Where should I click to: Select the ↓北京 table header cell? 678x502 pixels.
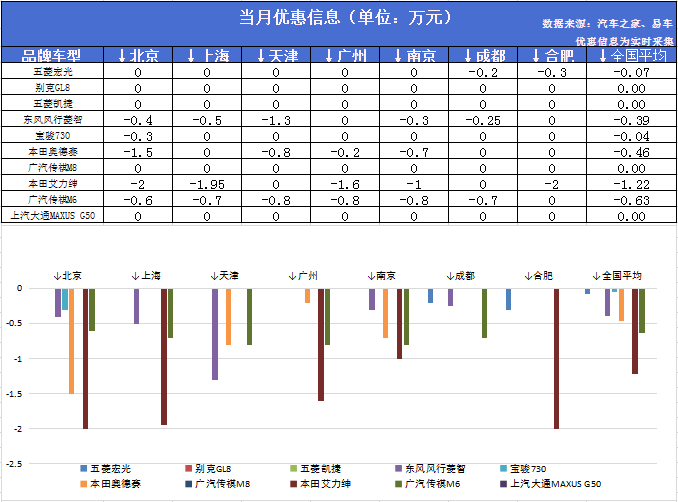[x=138, y=55]
